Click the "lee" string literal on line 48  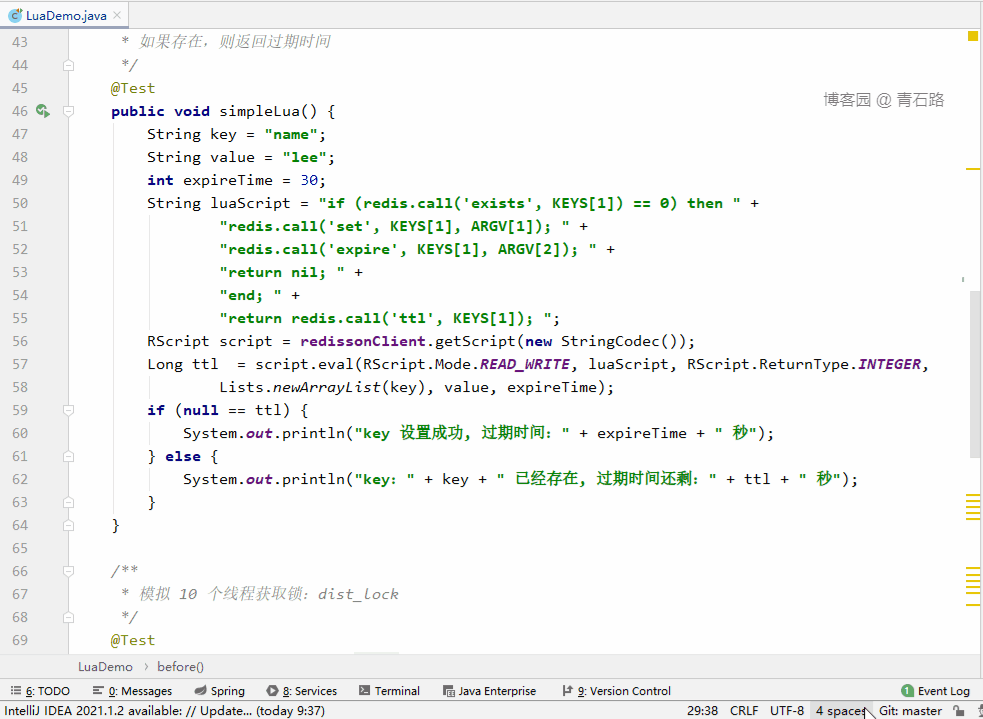pyautogui.click(x=305, y=157)
